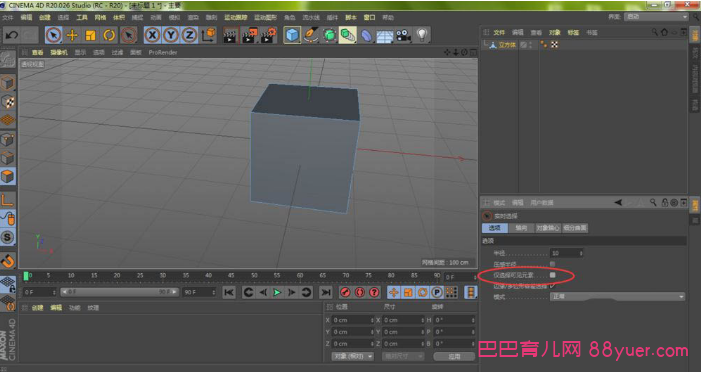This screenshot has width=702, height=372.
Task: Select the Rotate tool
Action: coord(109,35)
